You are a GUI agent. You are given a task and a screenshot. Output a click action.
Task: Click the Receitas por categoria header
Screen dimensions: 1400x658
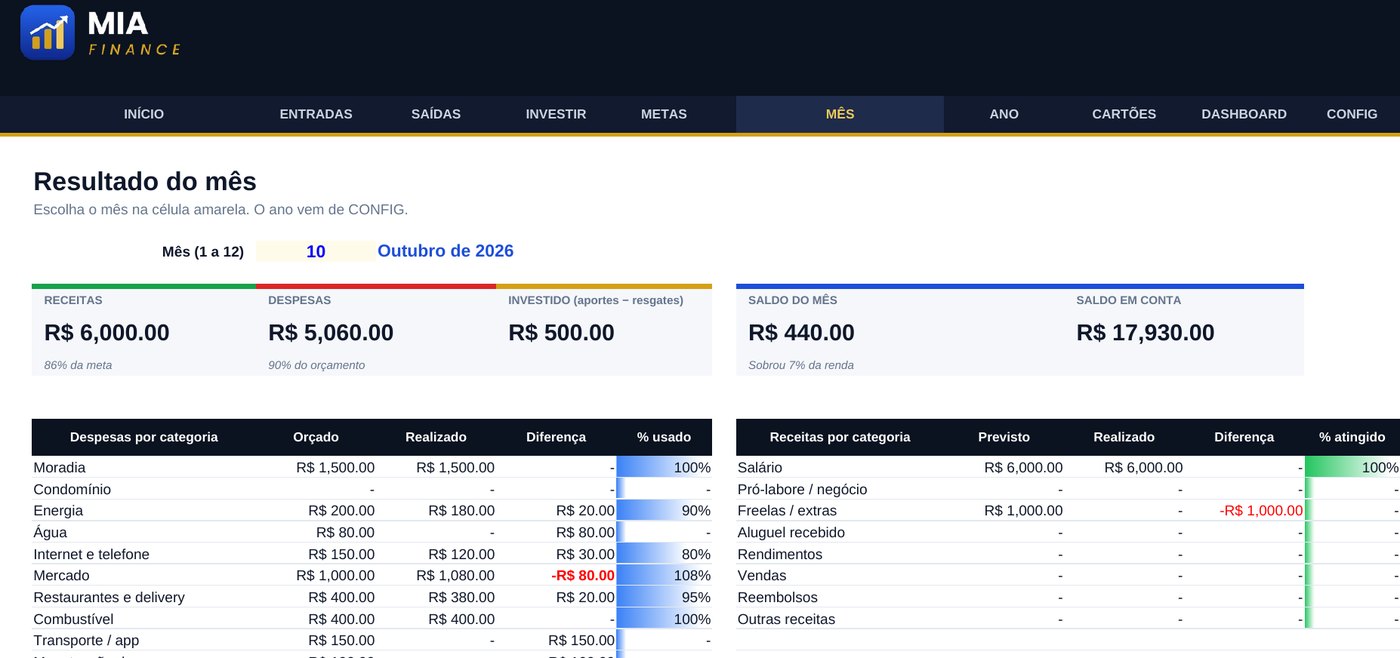pos(840,437)
